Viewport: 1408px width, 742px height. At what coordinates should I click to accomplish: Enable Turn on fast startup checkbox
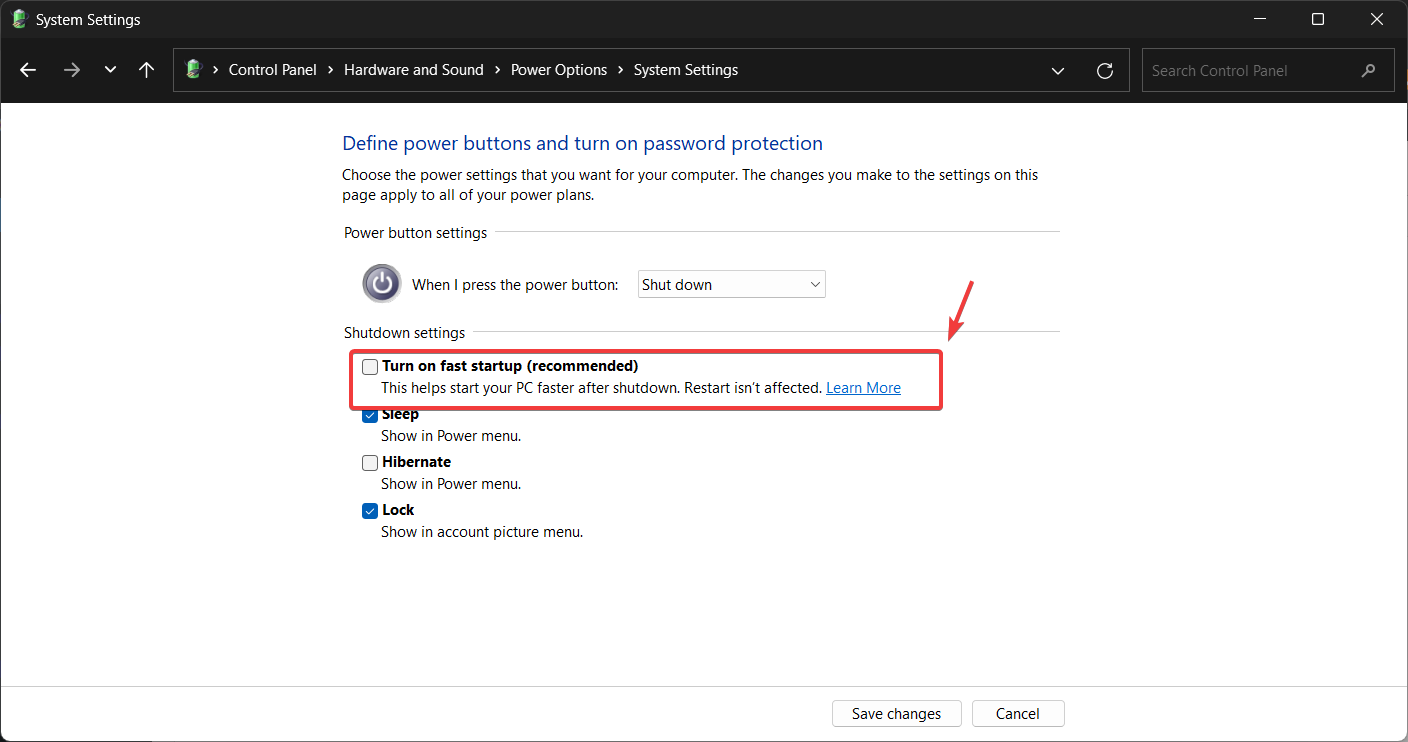370,367
